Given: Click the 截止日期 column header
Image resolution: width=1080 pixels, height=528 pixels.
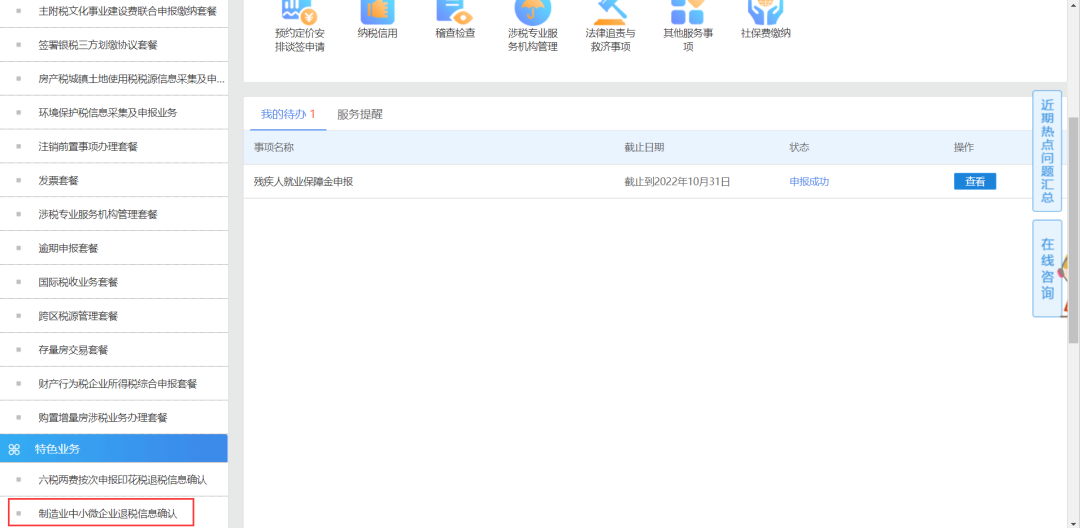Looking at the screenshot, I should (644, 147).
